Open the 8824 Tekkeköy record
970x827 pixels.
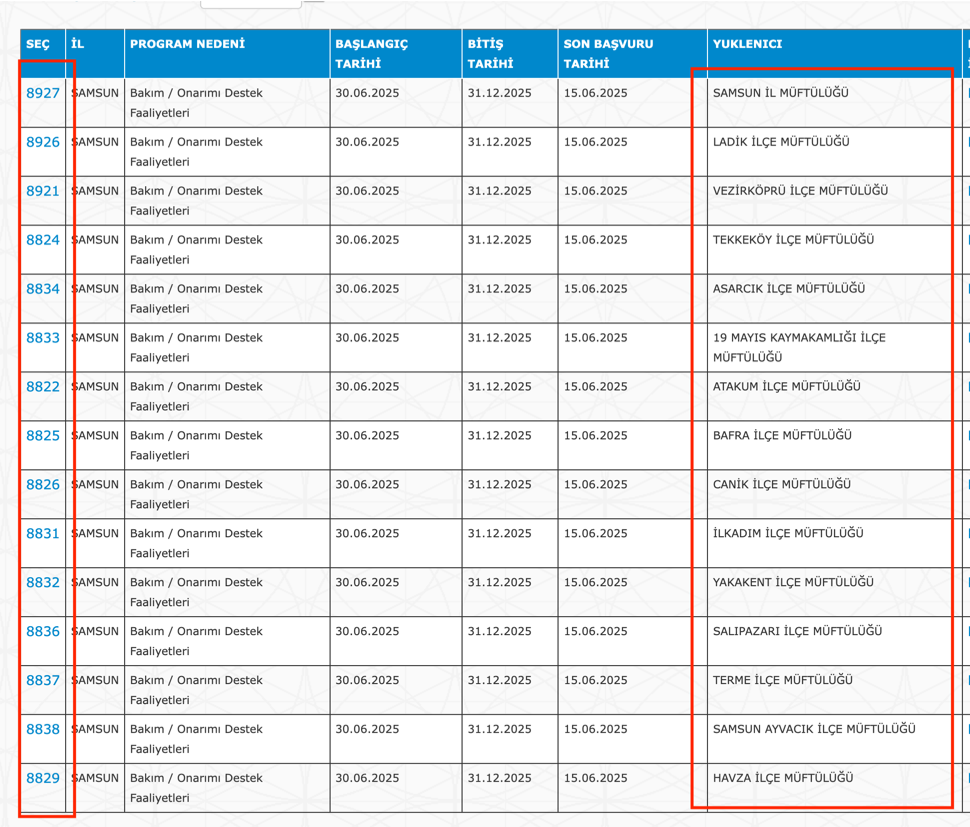(43, 240)
